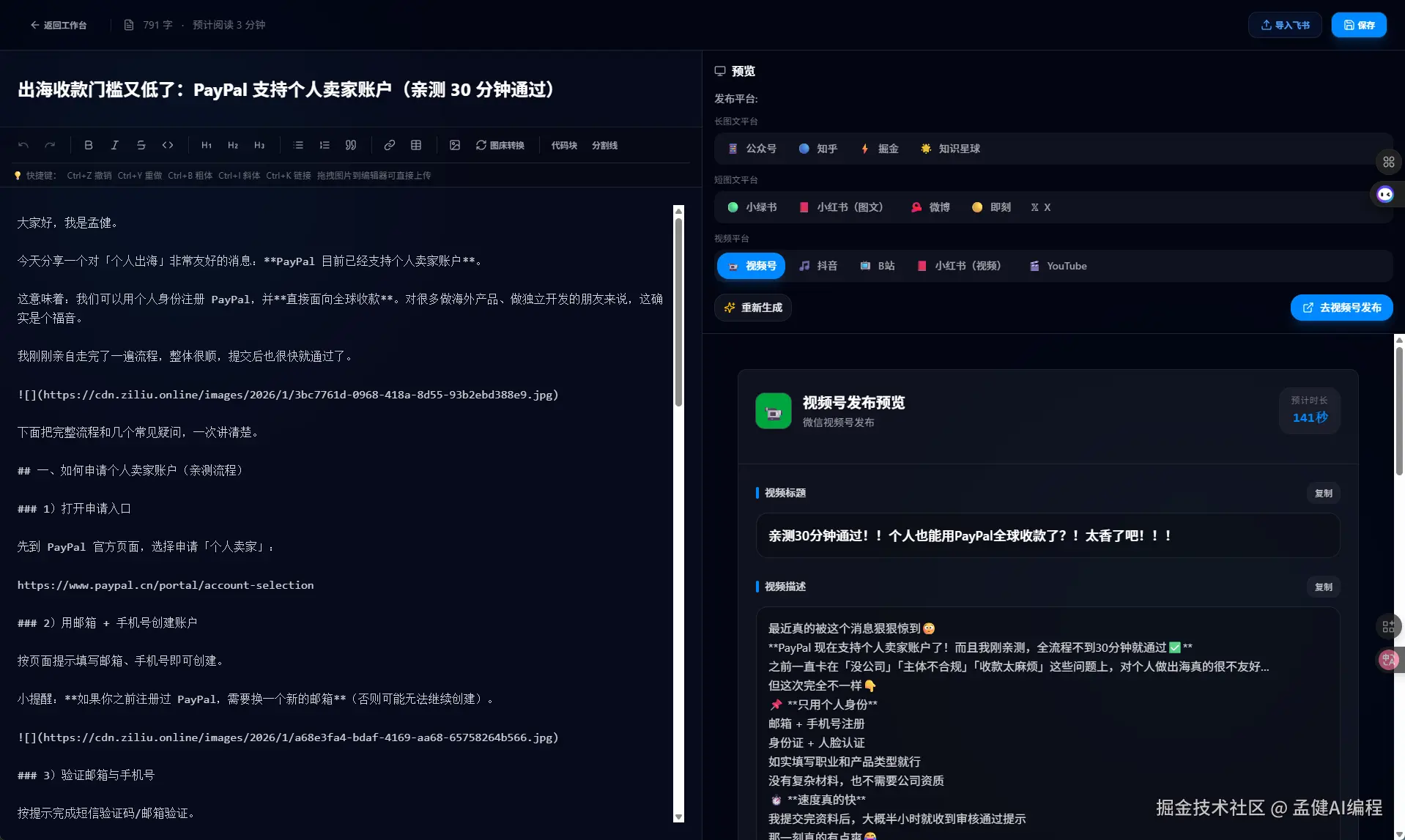Select the X platform tab
Screen dimensions: 1405x840
(1041, 207)
